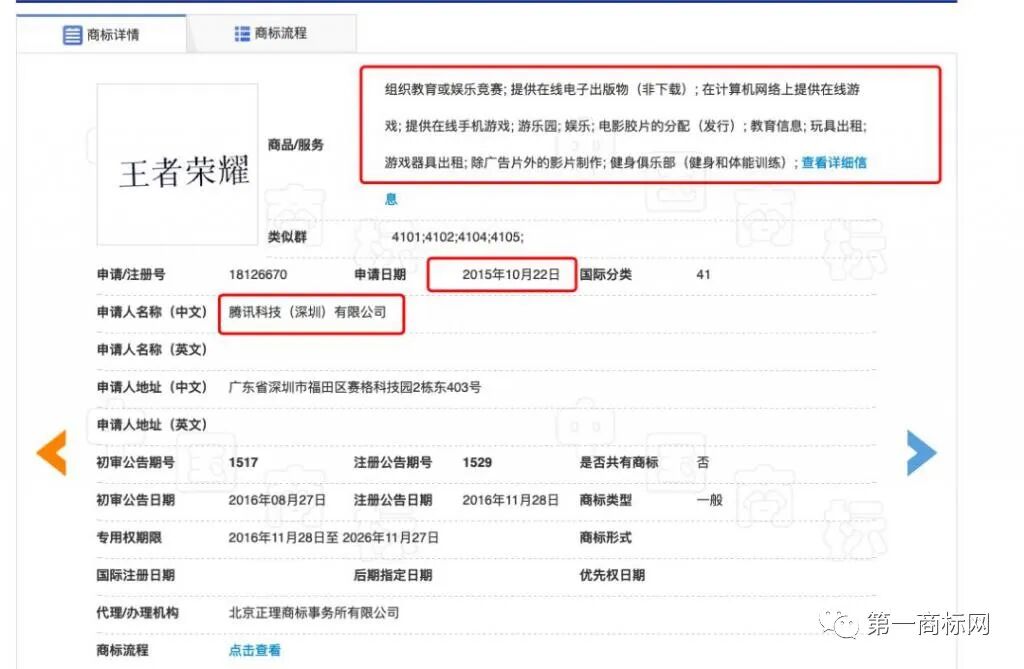Click the 商标类型 label
Viewport: 1024px width, 669px height.
(x=606, y=500)
